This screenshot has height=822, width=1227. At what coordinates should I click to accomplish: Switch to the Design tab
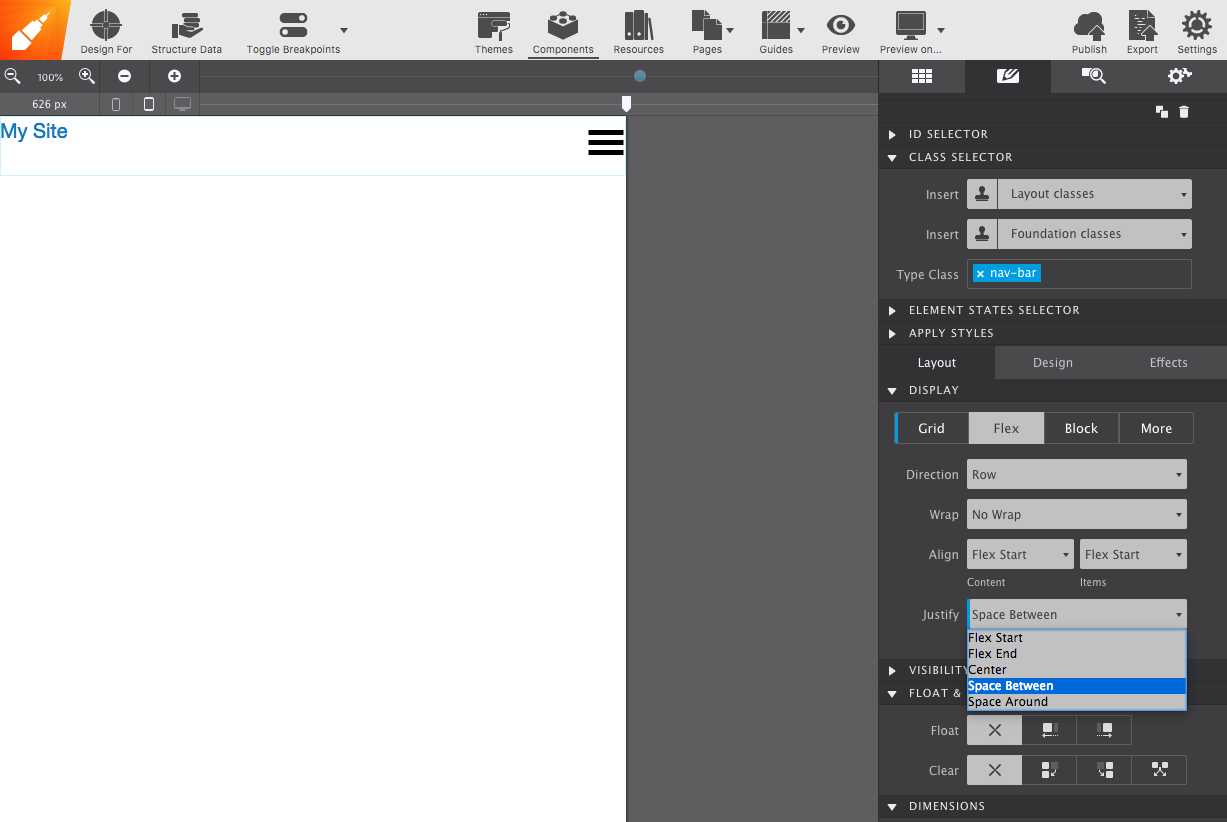click(1053, 362)
